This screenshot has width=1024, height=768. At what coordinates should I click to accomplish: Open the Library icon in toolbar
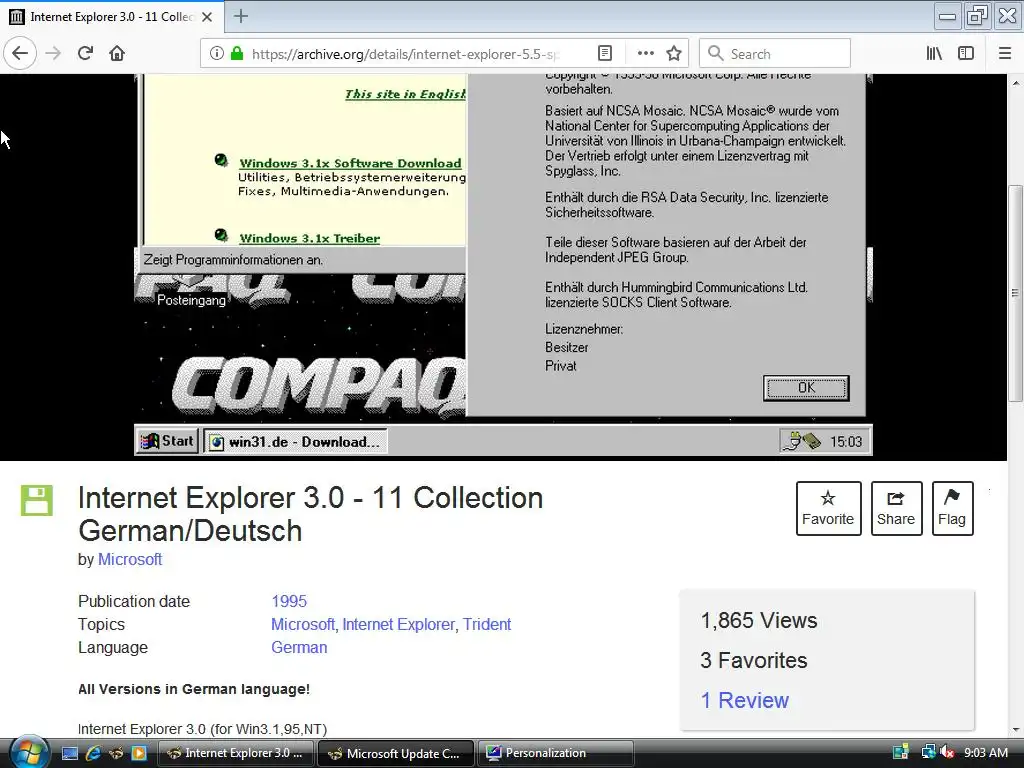935,54
